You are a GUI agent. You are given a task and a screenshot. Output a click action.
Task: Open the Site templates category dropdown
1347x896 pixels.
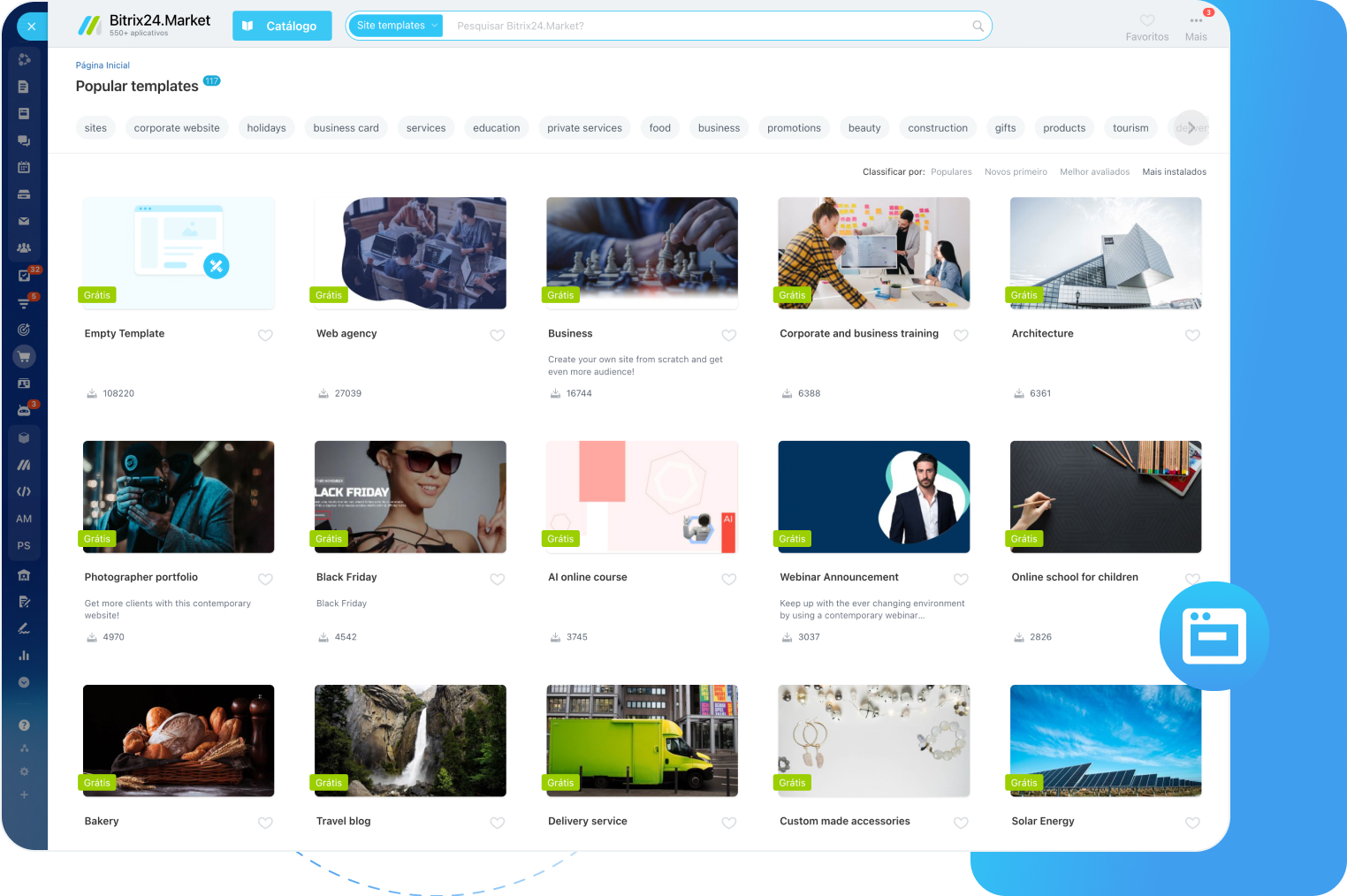click(396, 26)
